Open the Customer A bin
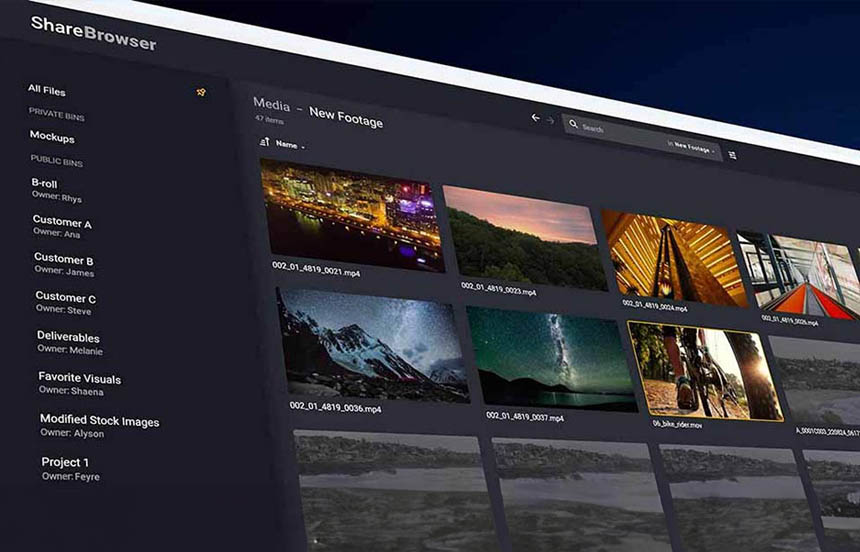 pyautogui.click(x=62, y=227)
